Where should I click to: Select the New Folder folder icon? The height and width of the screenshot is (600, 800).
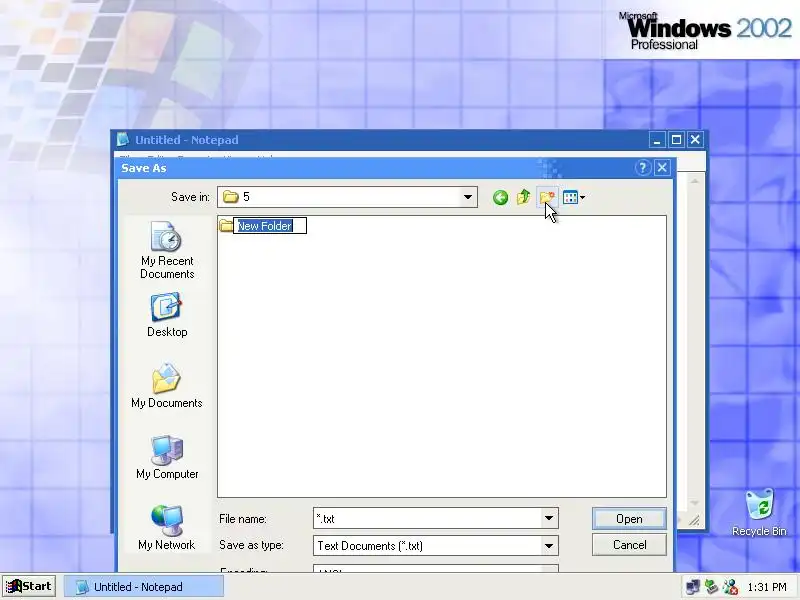[x=226, y=226]
